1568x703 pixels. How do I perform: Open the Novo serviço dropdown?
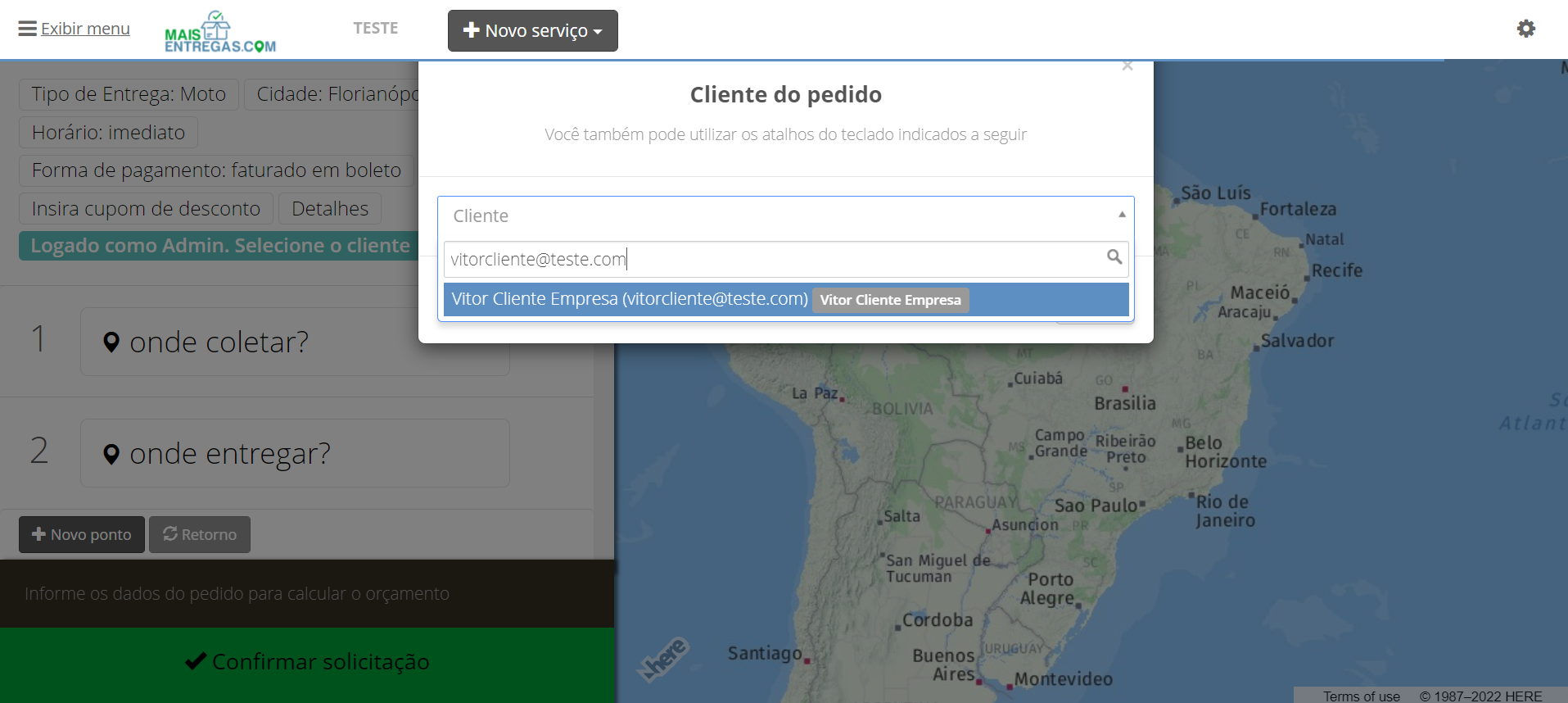click(533, 30)
